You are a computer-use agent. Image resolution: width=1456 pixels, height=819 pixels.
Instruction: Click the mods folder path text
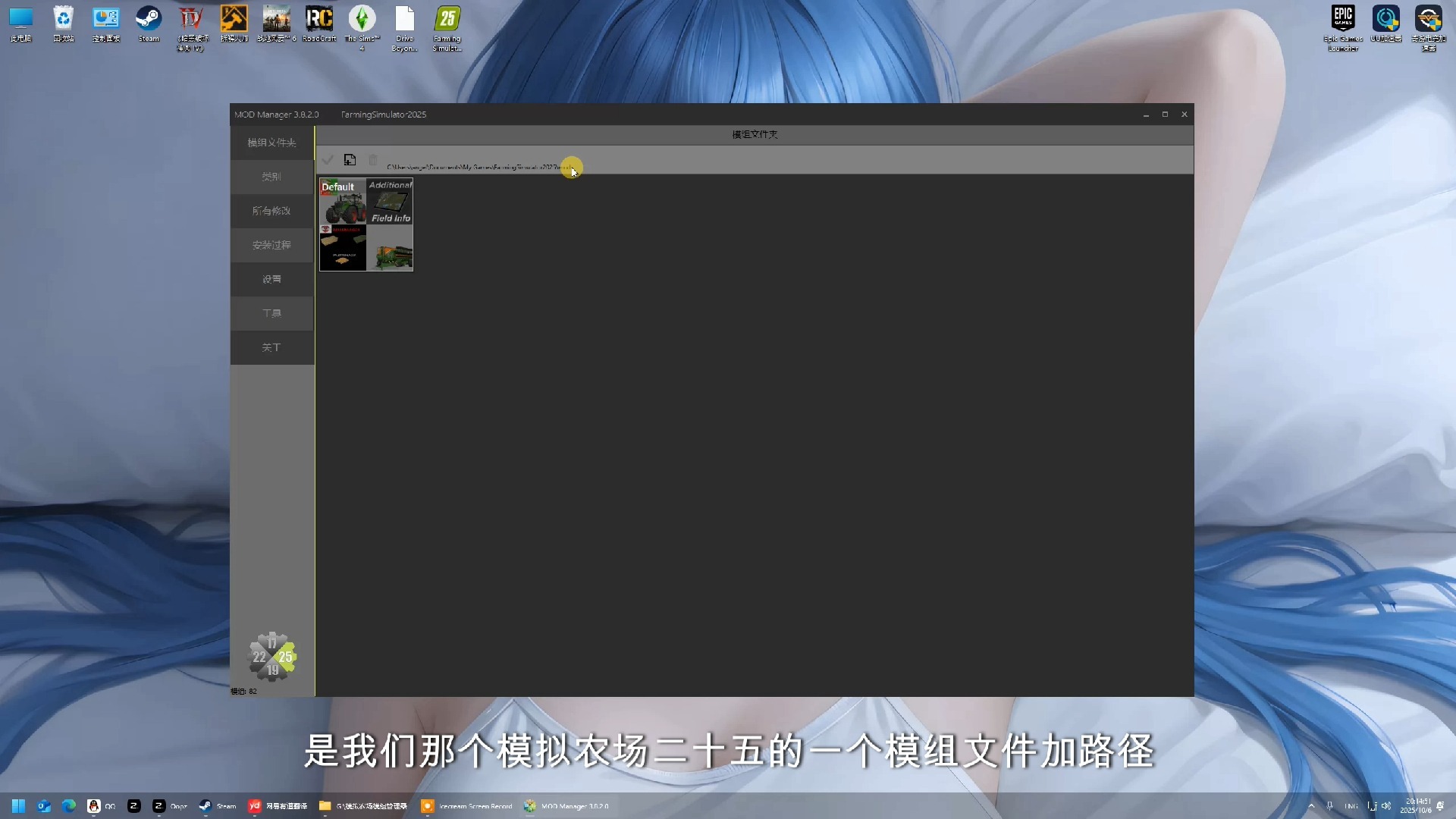[x=478, y=167]
